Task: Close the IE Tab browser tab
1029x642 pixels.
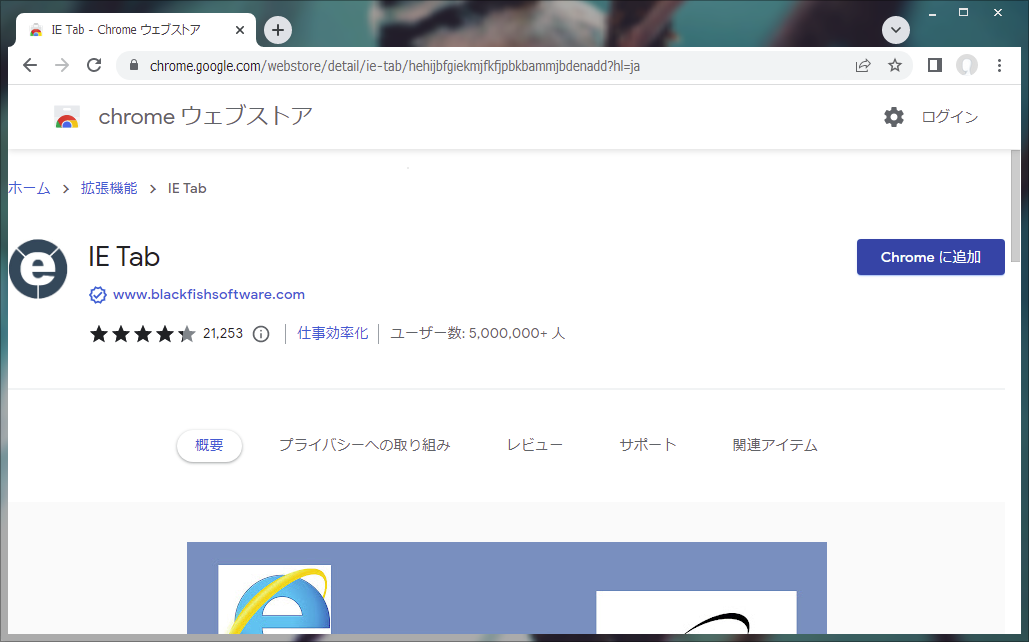Action: pos(240,30)
